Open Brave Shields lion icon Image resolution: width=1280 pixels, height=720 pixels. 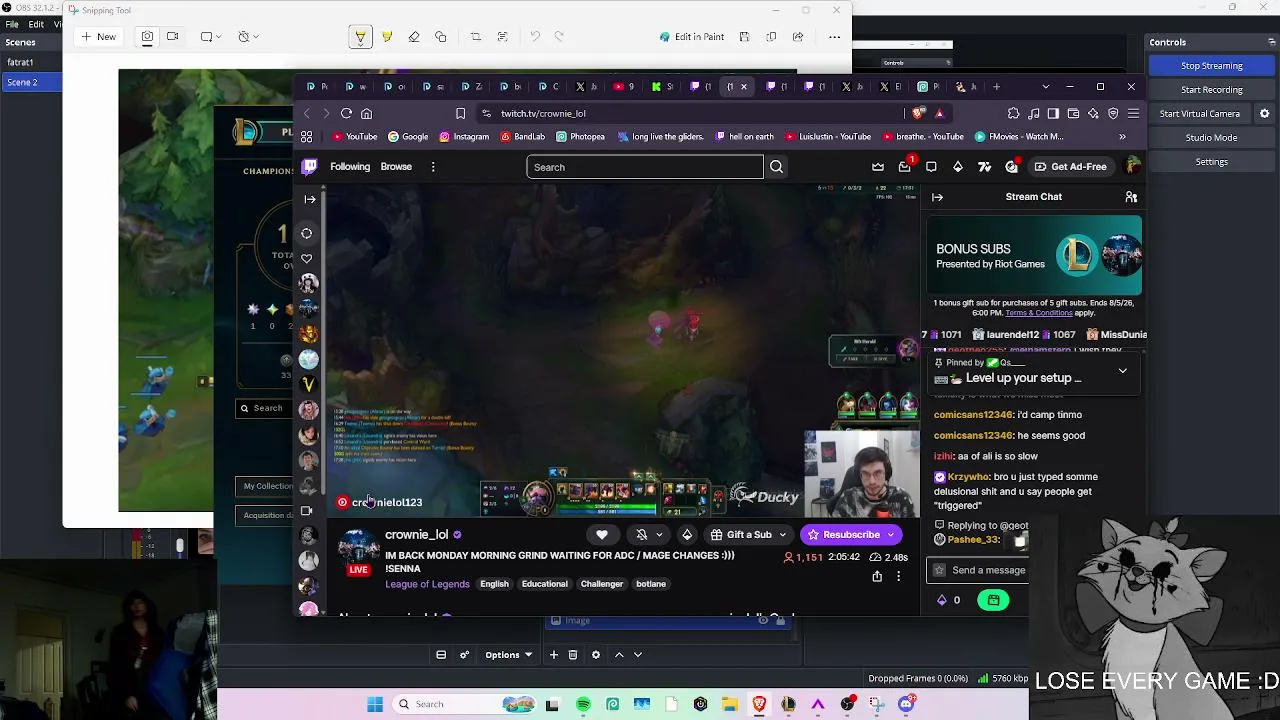918,113
